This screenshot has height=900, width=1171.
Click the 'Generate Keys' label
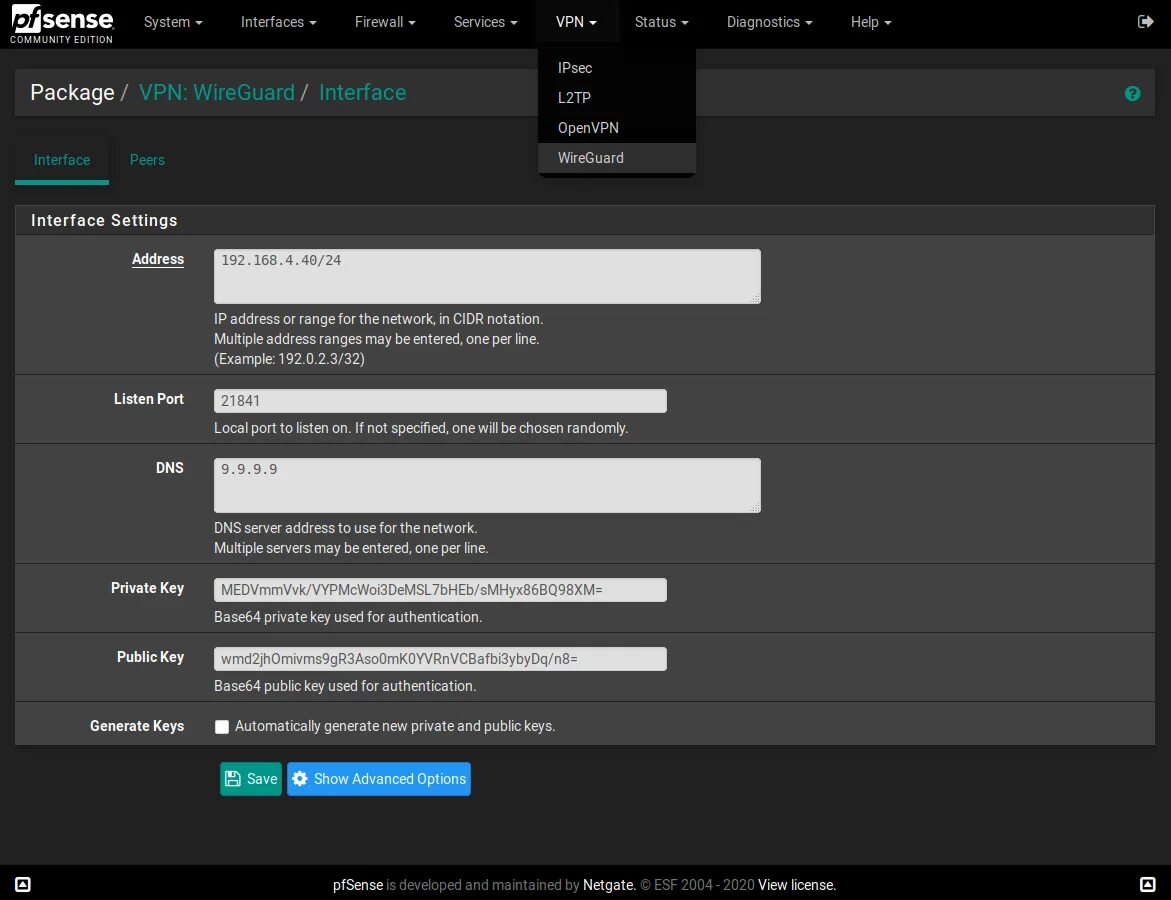[x=137, y=726]
